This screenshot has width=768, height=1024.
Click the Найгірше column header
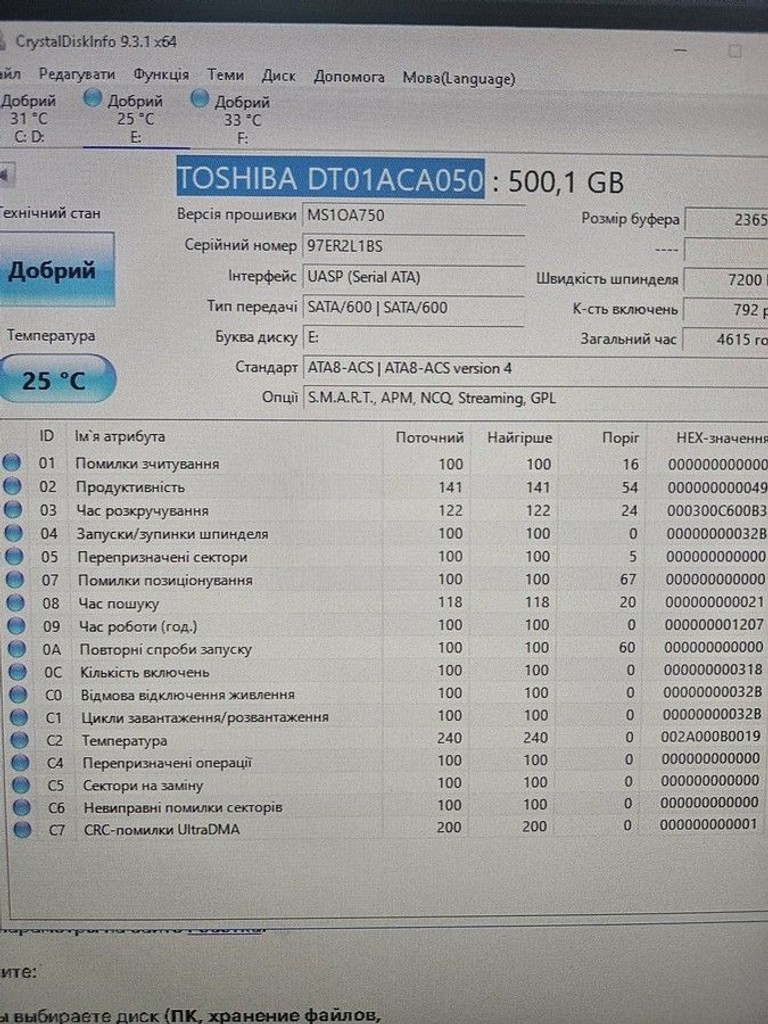519,438
